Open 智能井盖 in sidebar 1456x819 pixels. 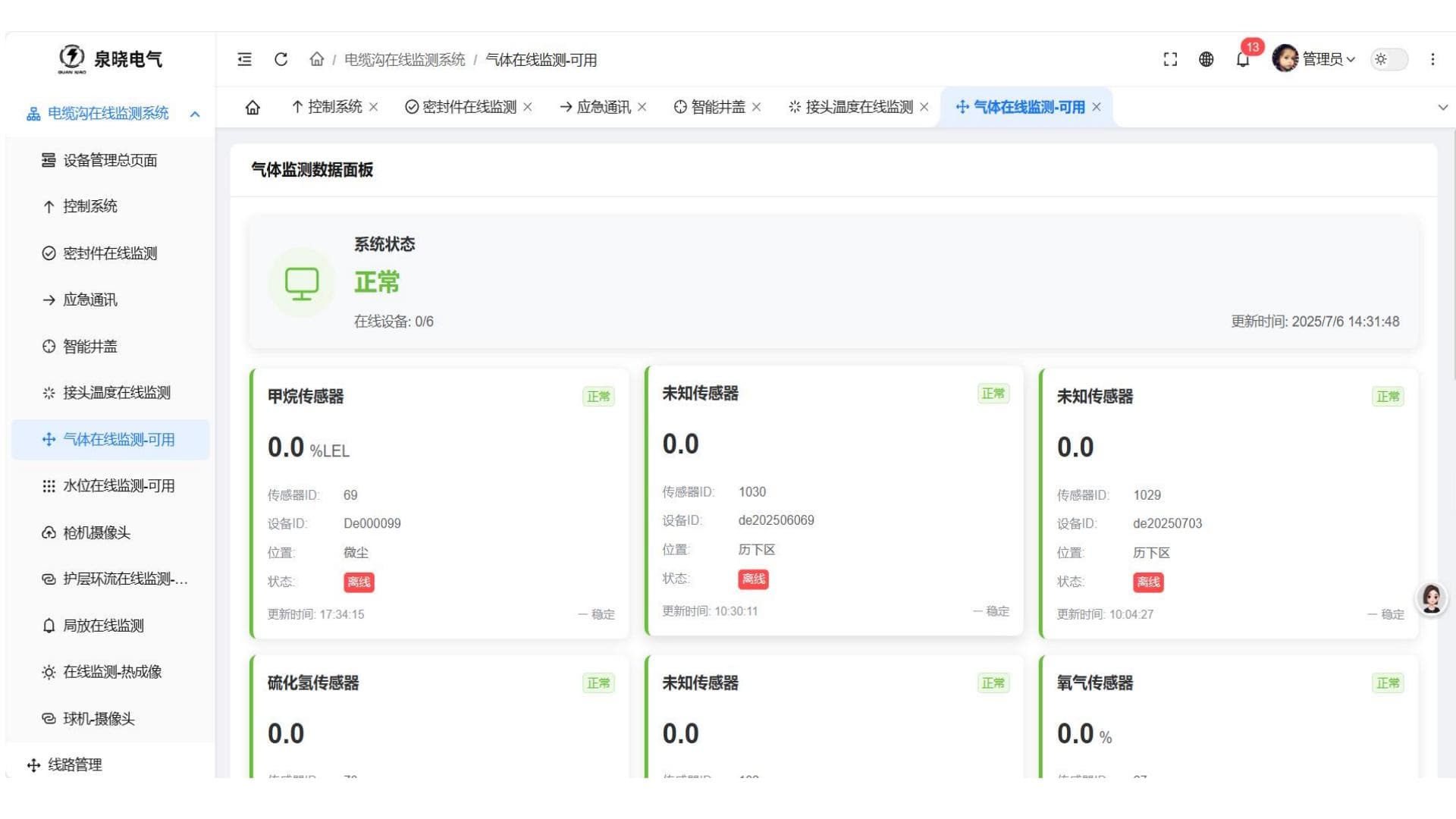110,347
